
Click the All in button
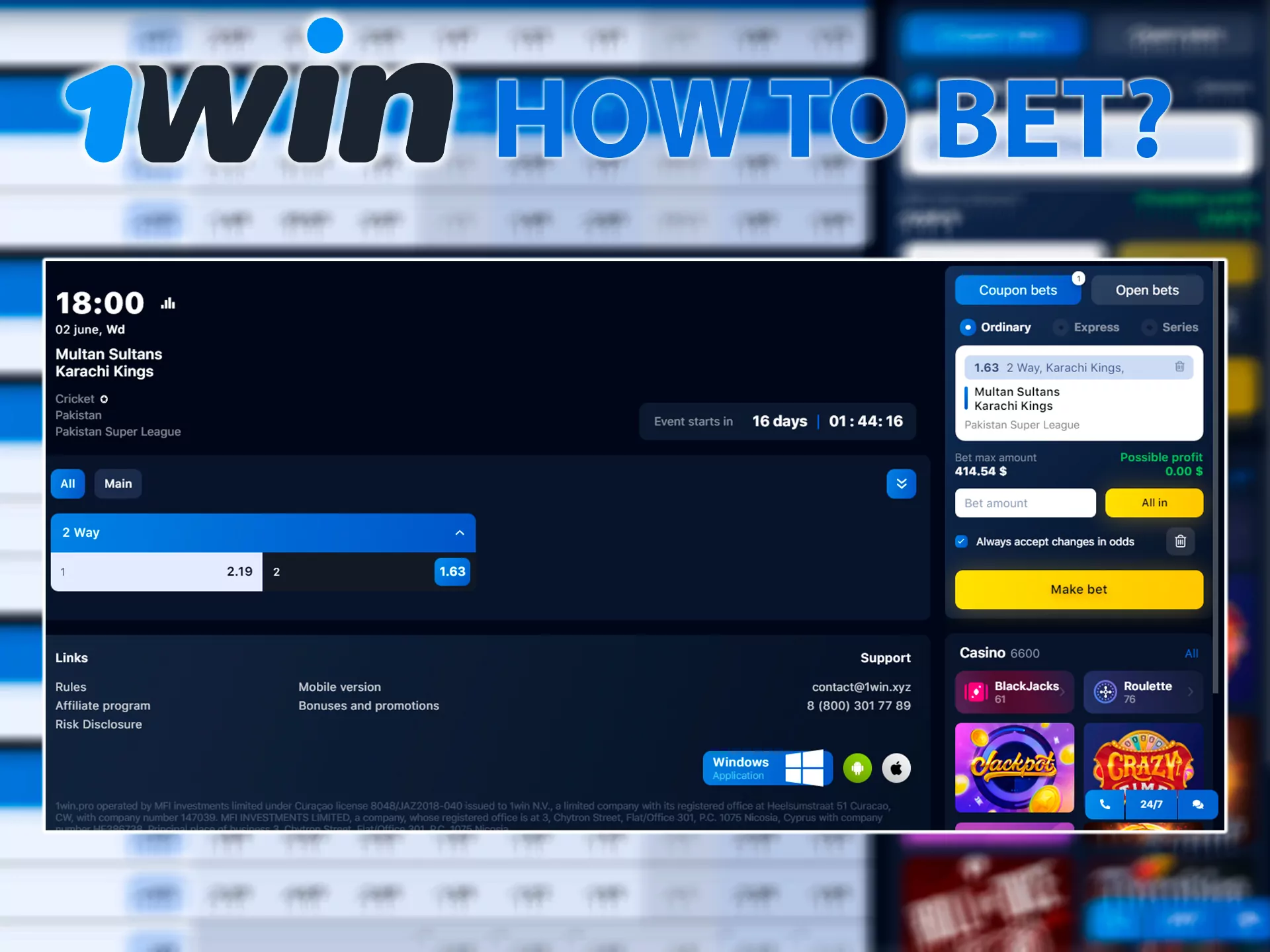1154,503
